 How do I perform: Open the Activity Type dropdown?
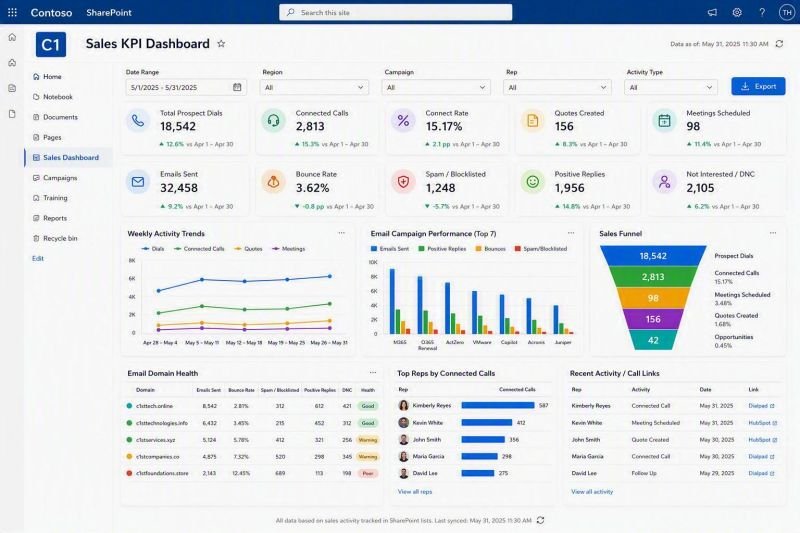coord(670,87)
